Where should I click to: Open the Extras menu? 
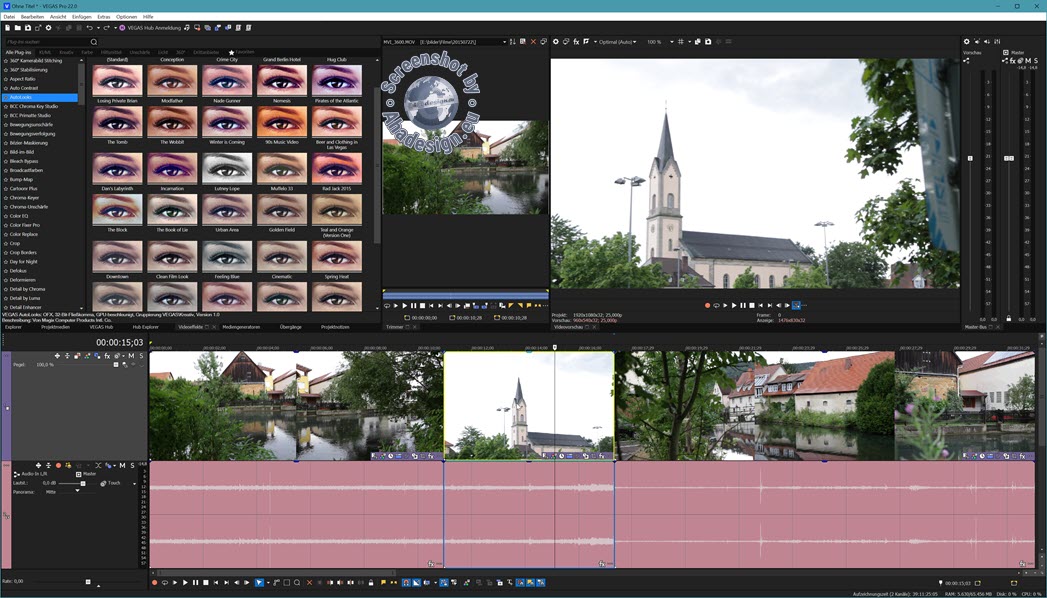pyautogui.click(x=103, y=17)
